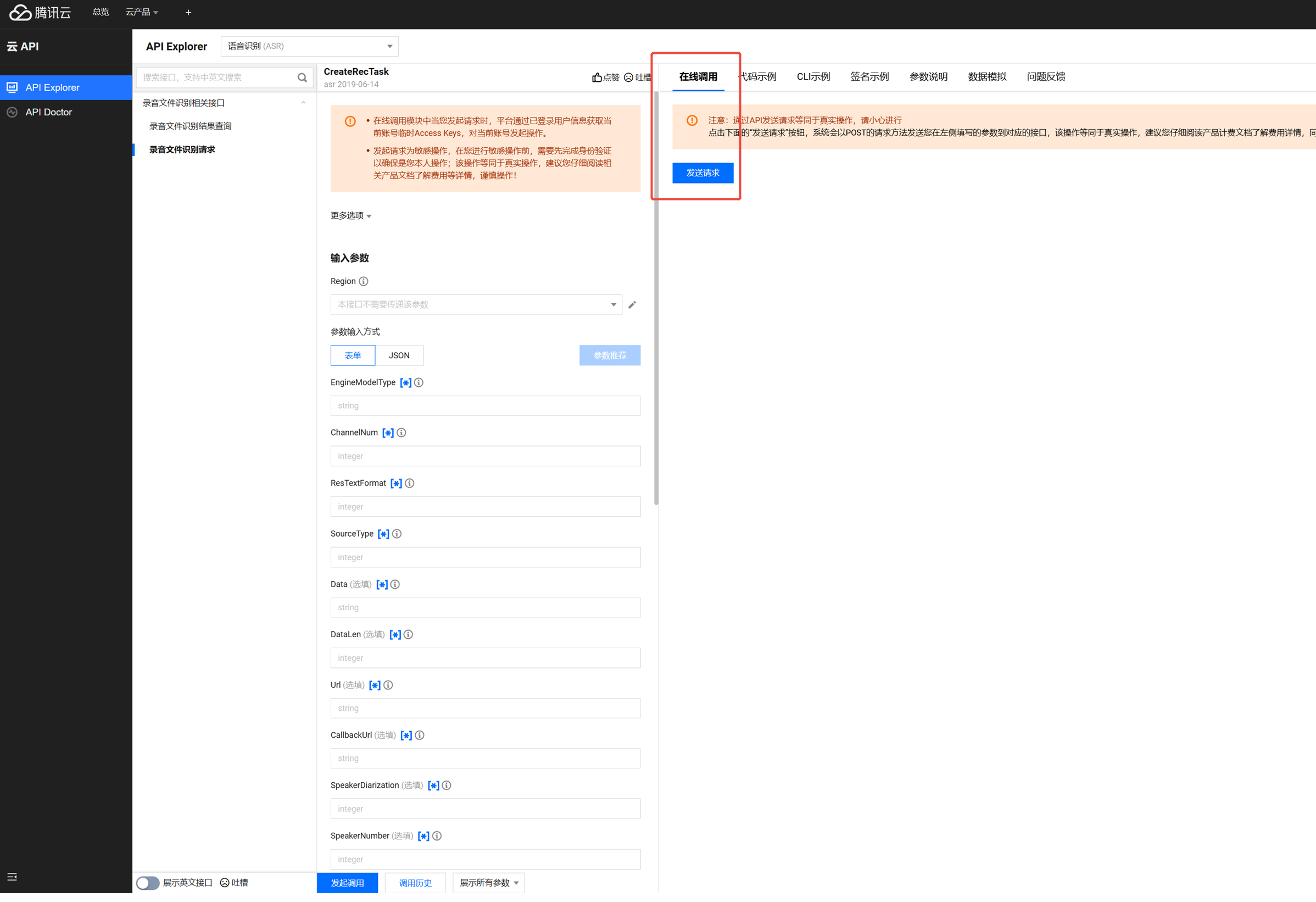Image resolution: width=1316 pixels, height=902 pixels.
Task: Click the thumbs-up 点赞 icon
Action: 597,77
